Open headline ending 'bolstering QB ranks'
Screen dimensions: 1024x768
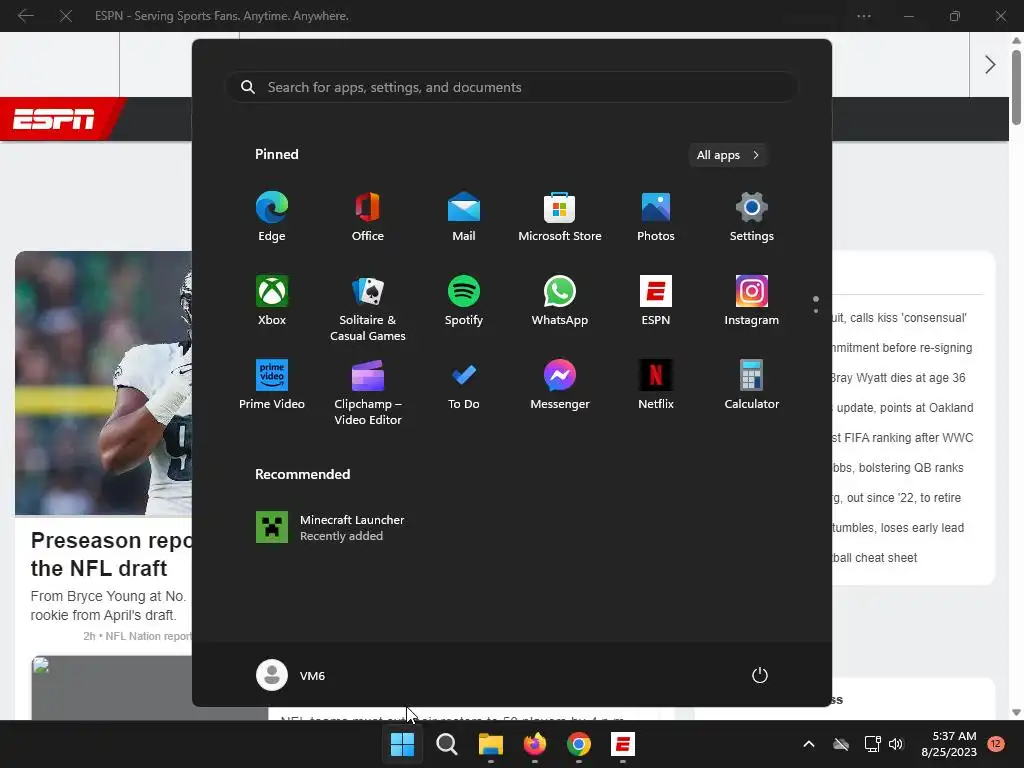897,468
